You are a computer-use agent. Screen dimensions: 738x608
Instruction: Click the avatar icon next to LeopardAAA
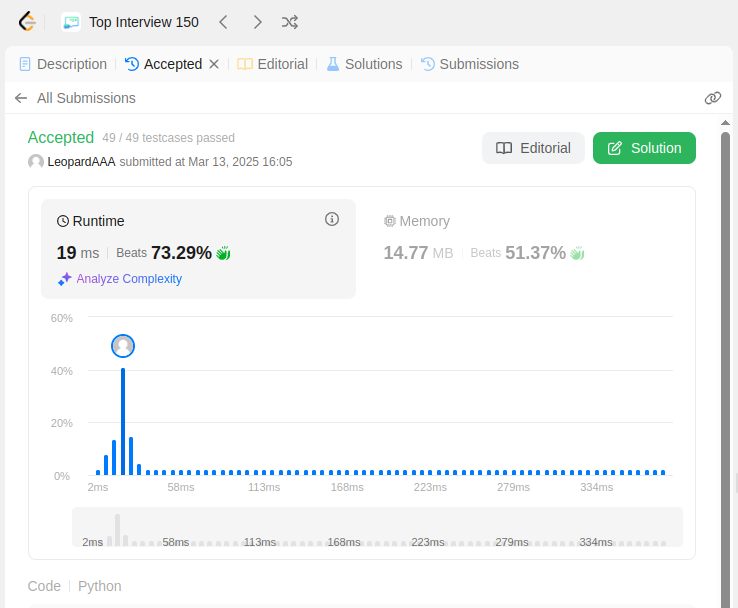coord(36,162)
